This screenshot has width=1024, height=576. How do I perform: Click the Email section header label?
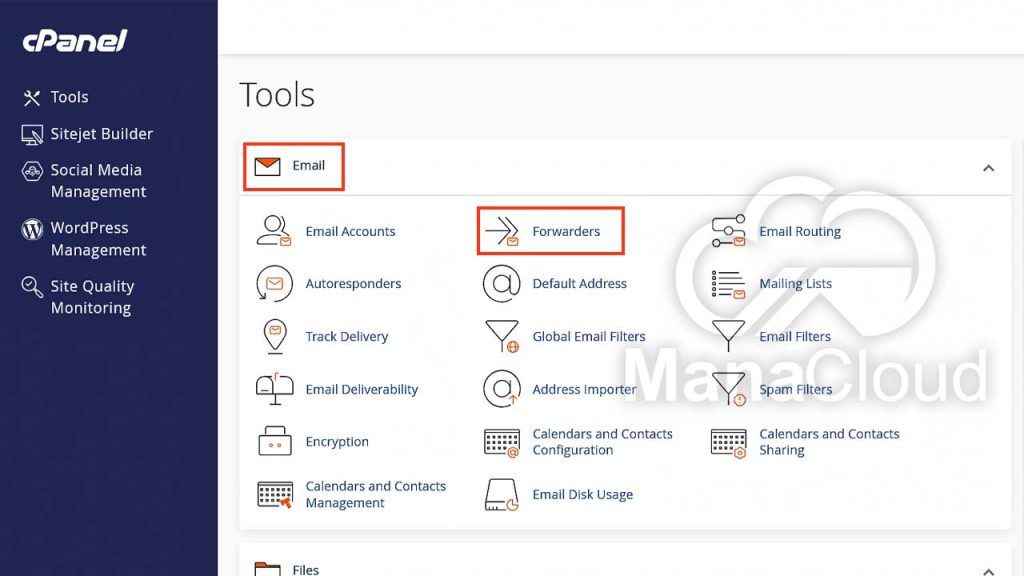tap(309, 166)
